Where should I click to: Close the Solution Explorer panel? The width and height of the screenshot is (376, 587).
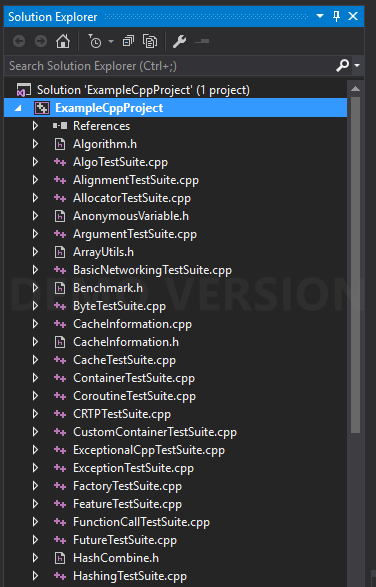click(x=353, y=16)
